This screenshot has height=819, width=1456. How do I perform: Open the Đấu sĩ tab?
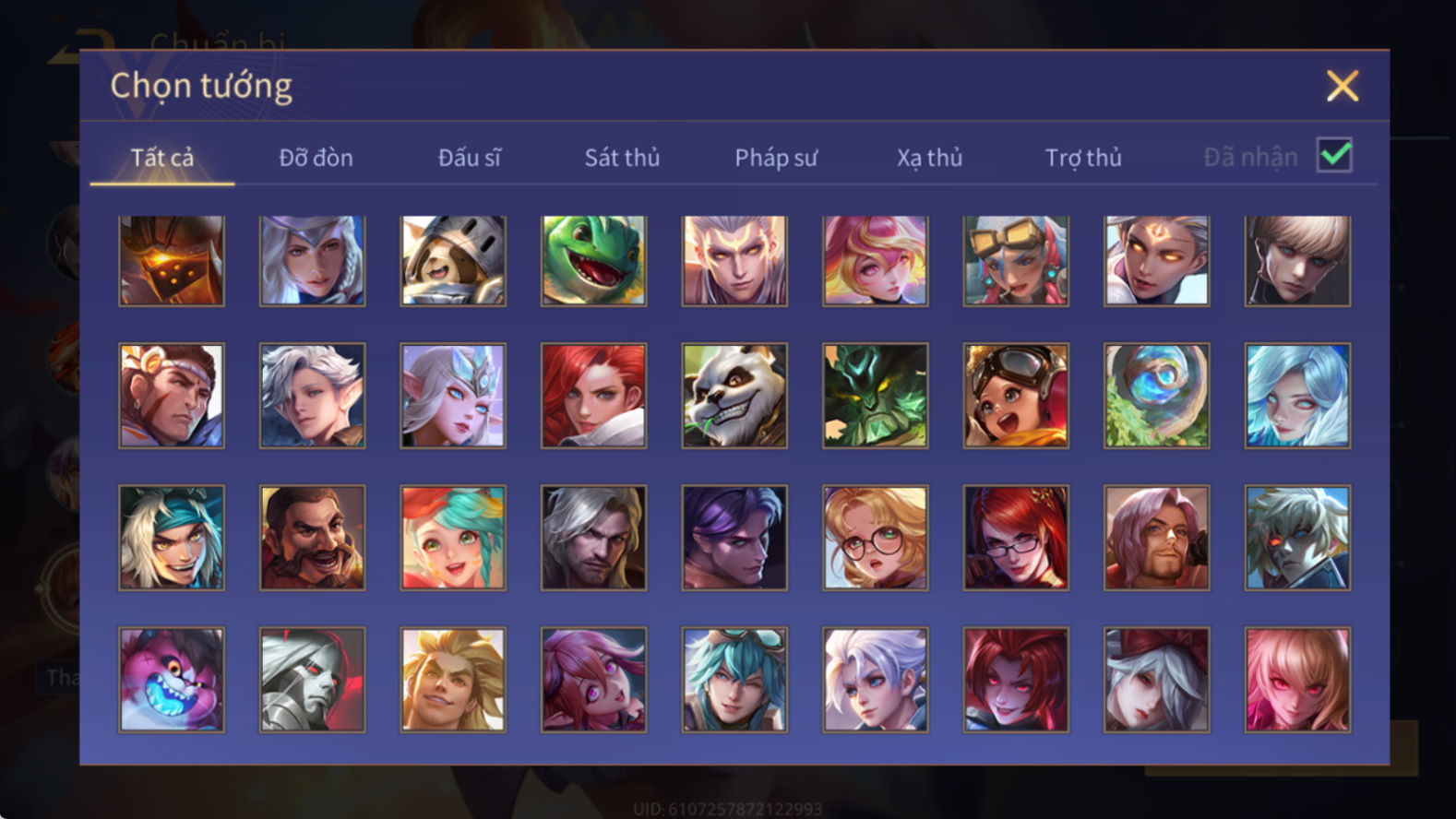(469, 158)
